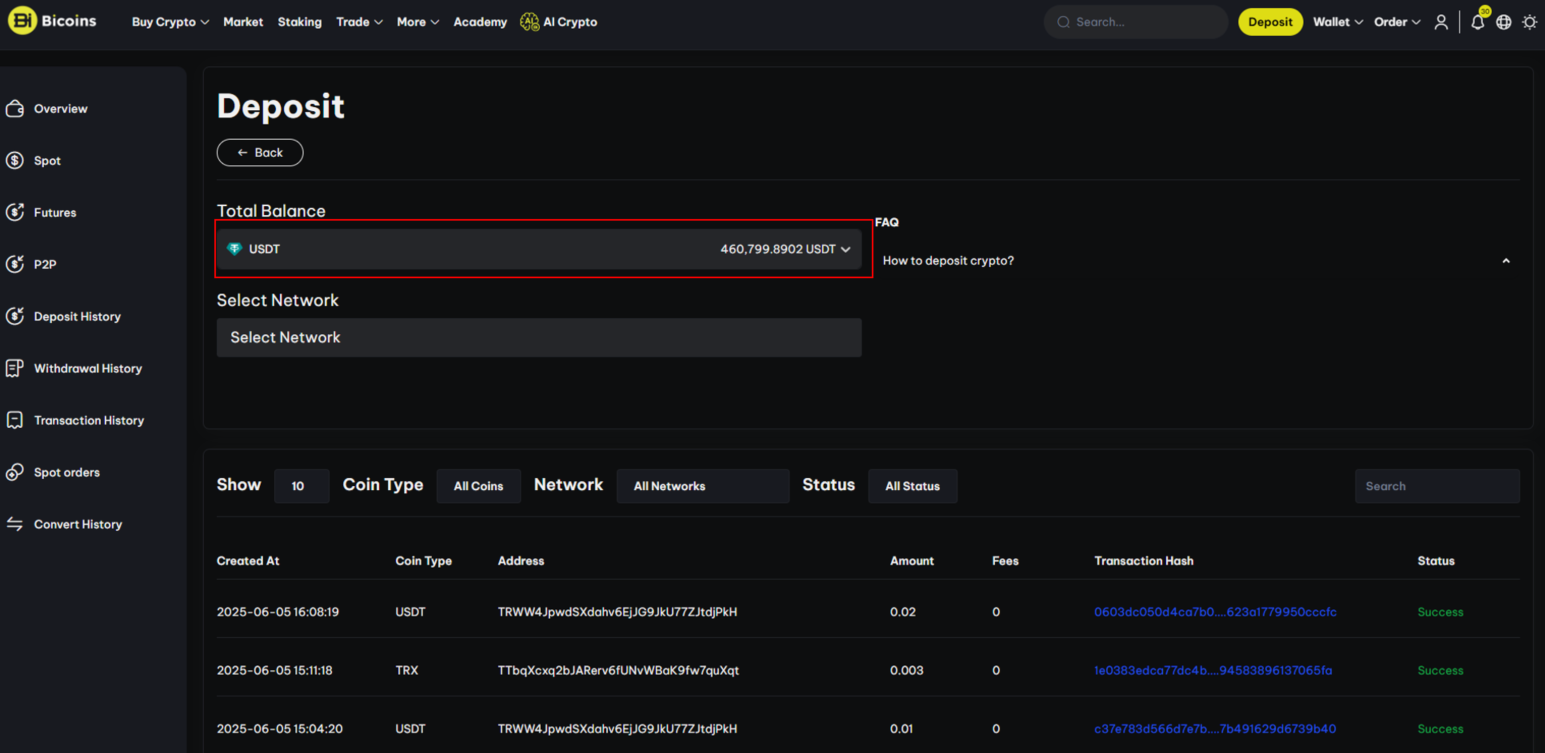Open transaction hash starting 0603dc050d4ca7b0

(x=1215, y=612)
